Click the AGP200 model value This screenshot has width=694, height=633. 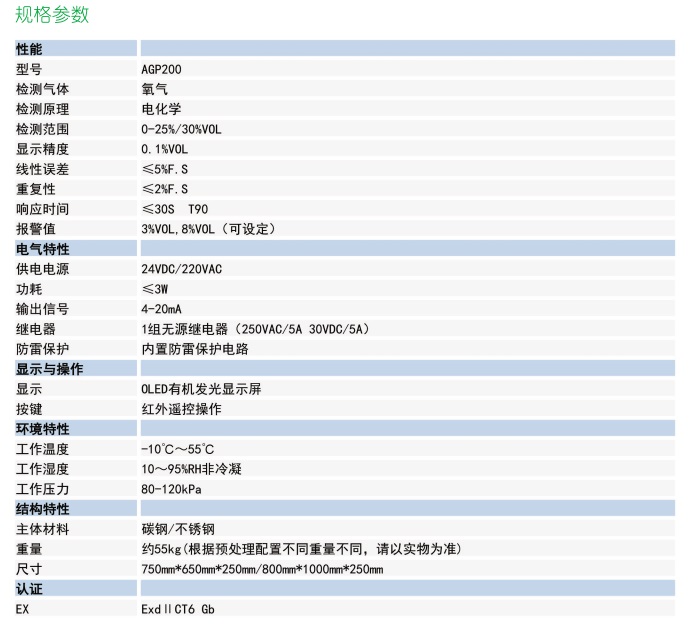162,69
